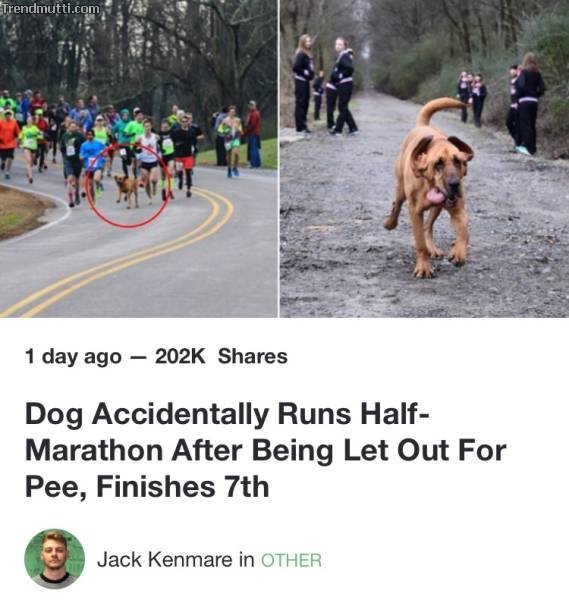The width and height of the screenshot is (569, 600).
Task: Click the two women in black tracksuits
Action: click(325, 85)
